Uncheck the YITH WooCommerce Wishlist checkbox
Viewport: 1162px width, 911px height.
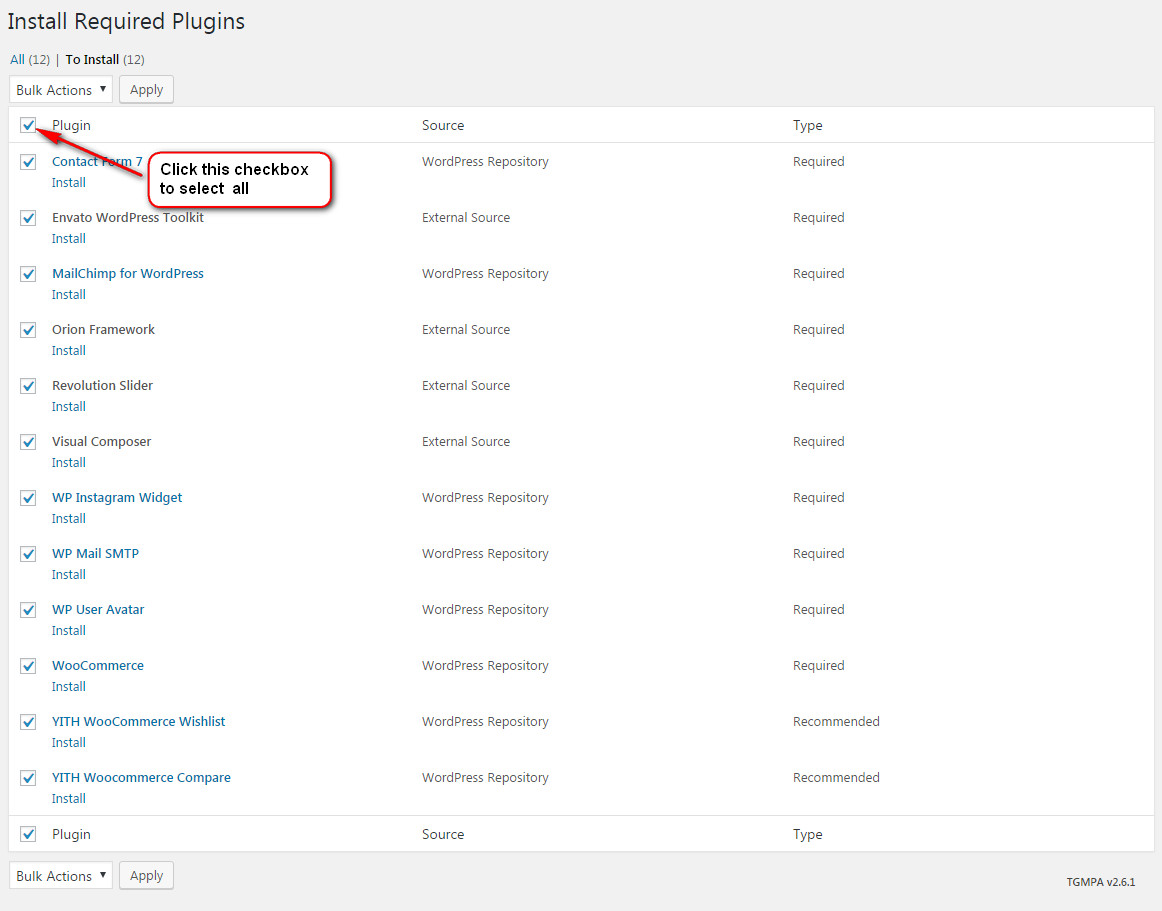pos(28,721)
